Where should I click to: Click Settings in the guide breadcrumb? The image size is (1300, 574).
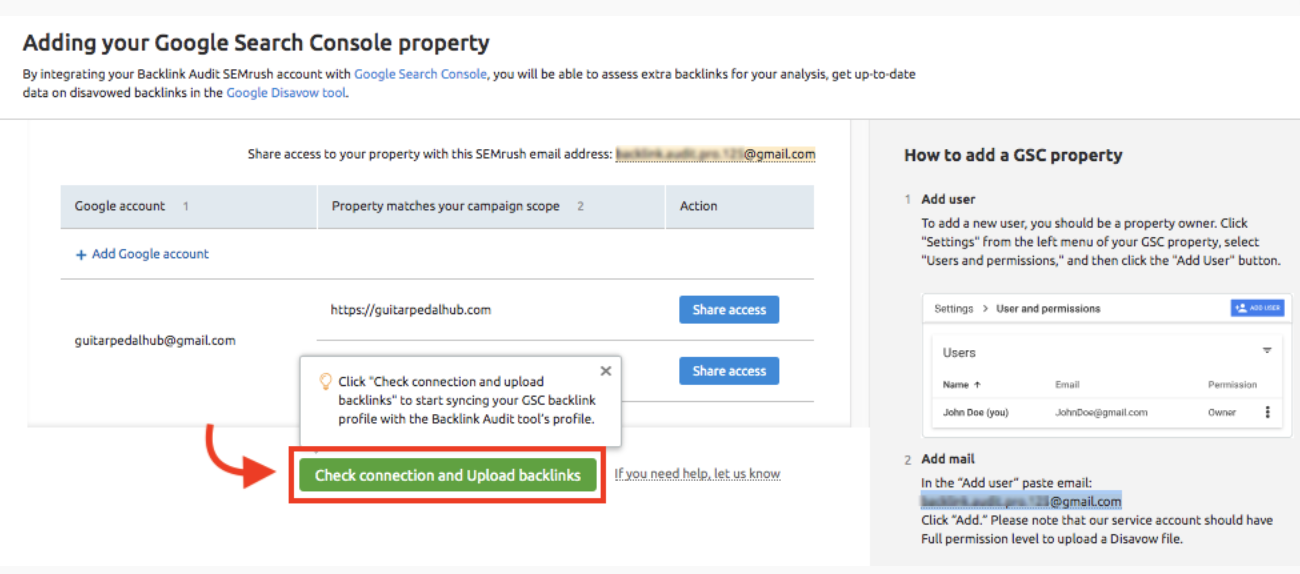pyautogui.click(x=953, y=309)
